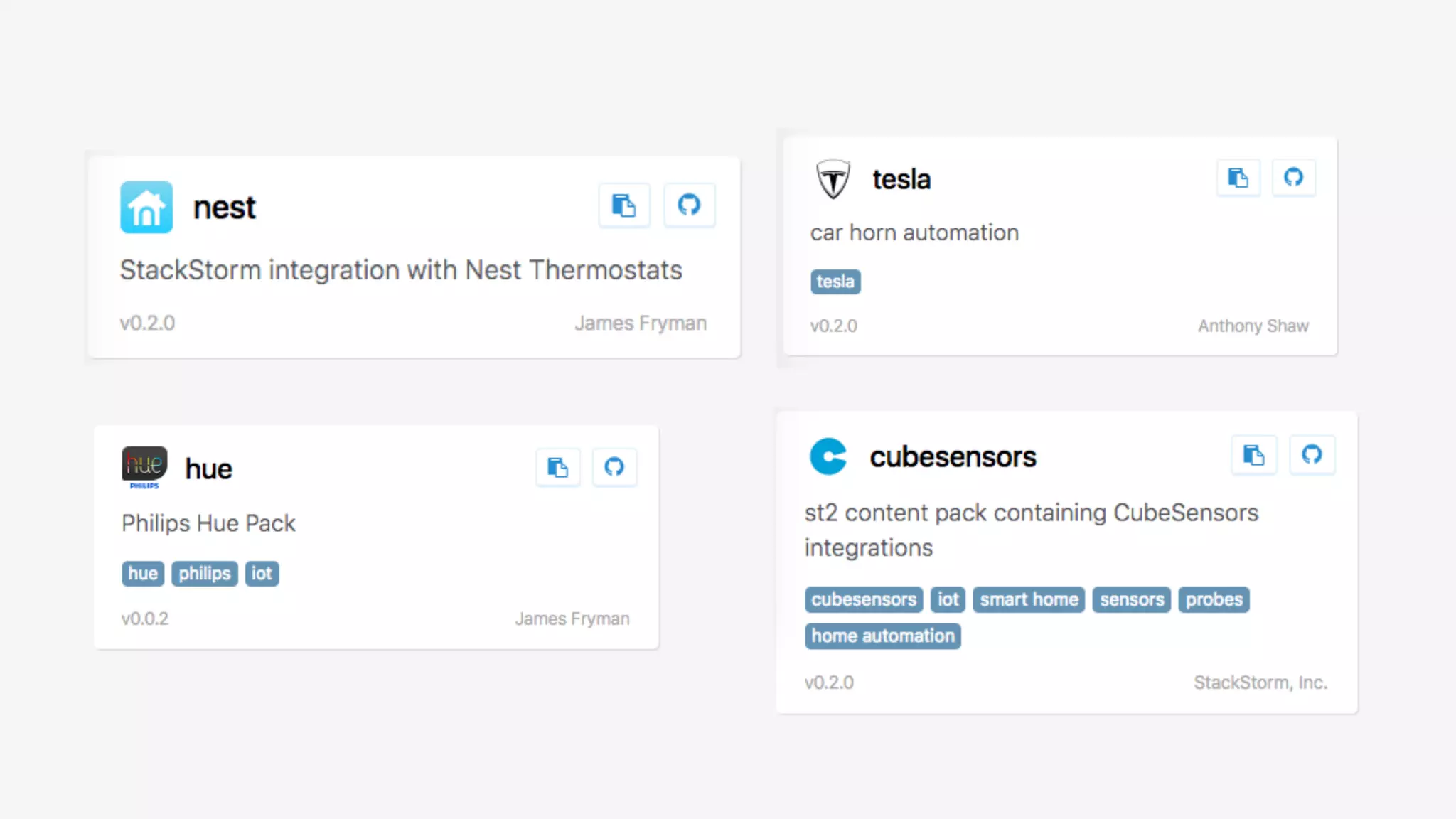The image size is (1456, 819).
Task: Select the 'home automation' tag
Action: pyautogui.click(x=882, y=636)
